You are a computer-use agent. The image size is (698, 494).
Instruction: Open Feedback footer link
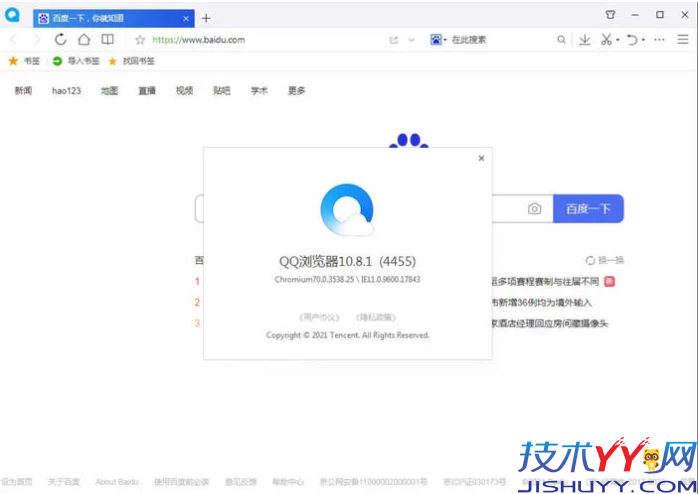(241, 482)
